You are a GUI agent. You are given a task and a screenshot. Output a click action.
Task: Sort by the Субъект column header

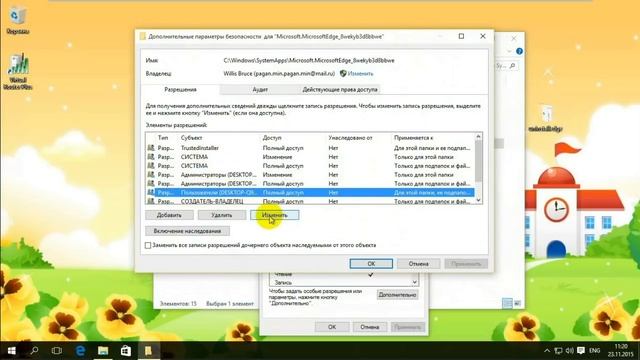191,138
